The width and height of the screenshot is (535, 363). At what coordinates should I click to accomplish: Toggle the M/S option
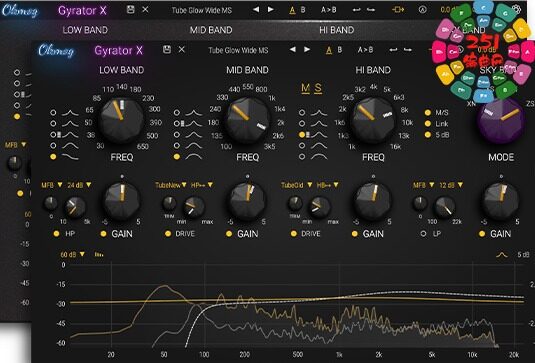428,112
